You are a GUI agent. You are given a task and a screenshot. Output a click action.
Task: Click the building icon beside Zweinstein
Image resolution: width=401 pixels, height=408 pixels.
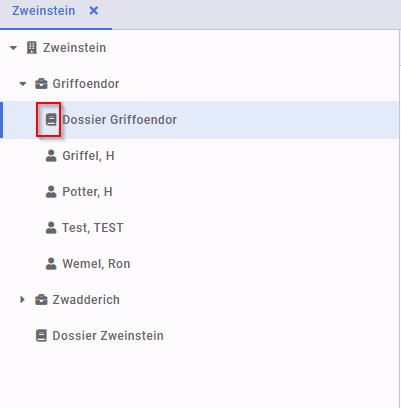(32, 48)
